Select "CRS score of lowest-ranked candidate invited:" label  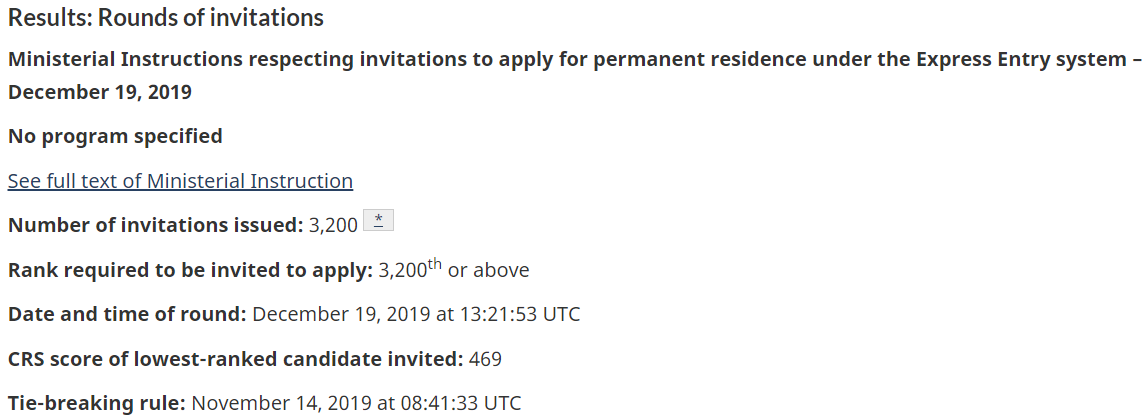235,359
